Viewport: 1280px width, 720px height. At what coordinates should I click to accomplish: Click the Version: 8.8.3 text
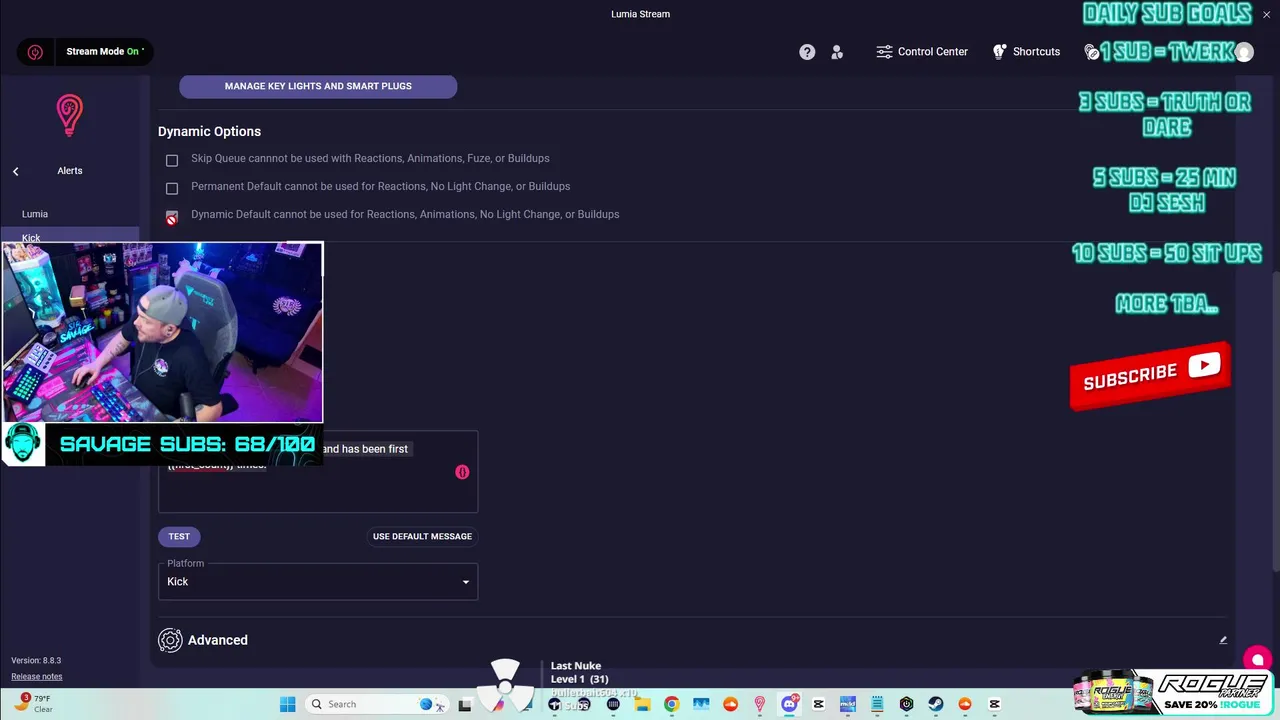(x=36, y=661)
